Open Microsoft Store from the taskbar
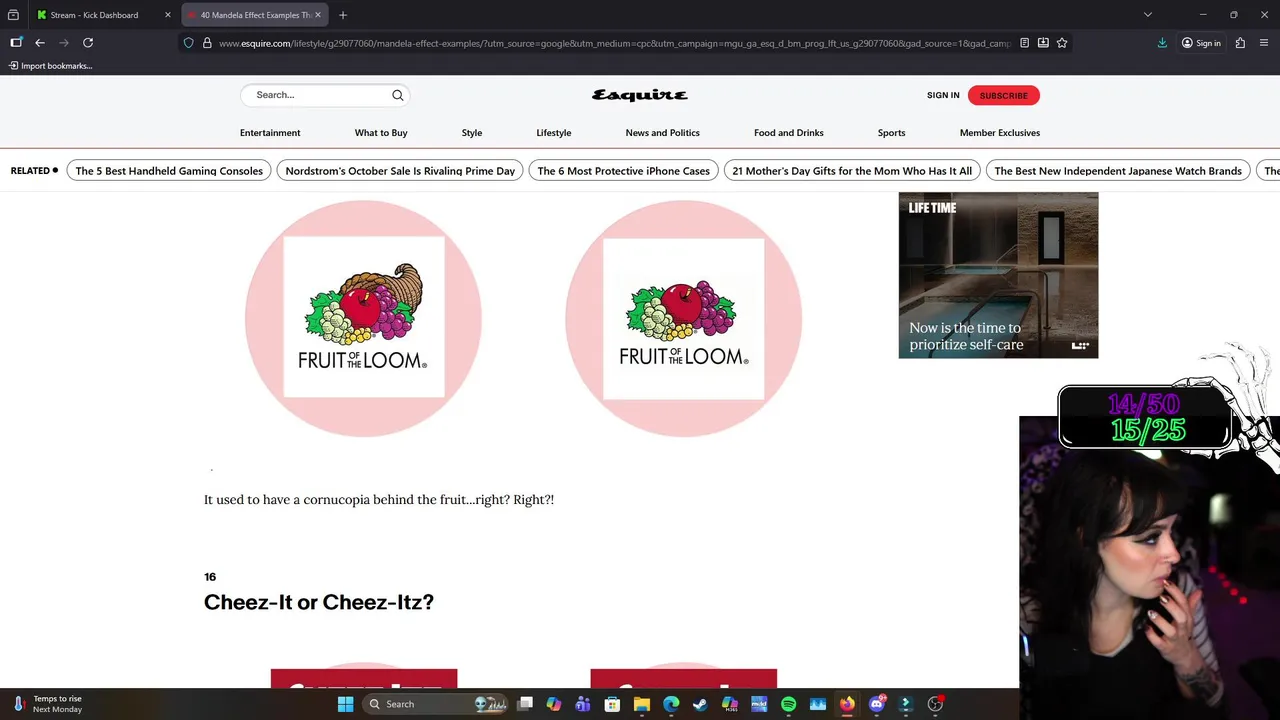Screen dimensions: 1280x720 point(612,704)
